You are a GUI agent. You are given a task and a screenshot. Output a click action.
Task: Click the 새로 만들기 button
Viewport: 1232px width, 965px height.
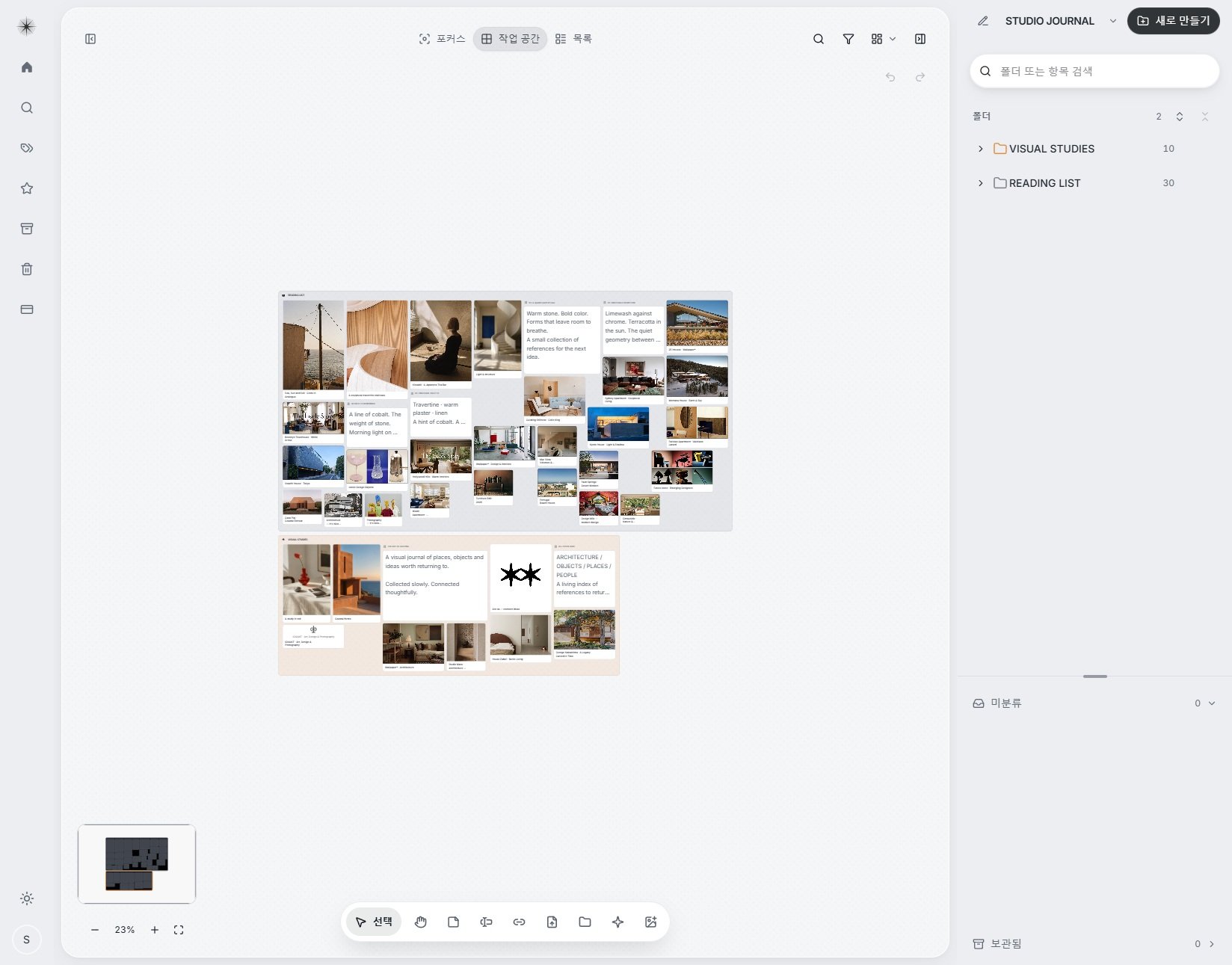1174,21
